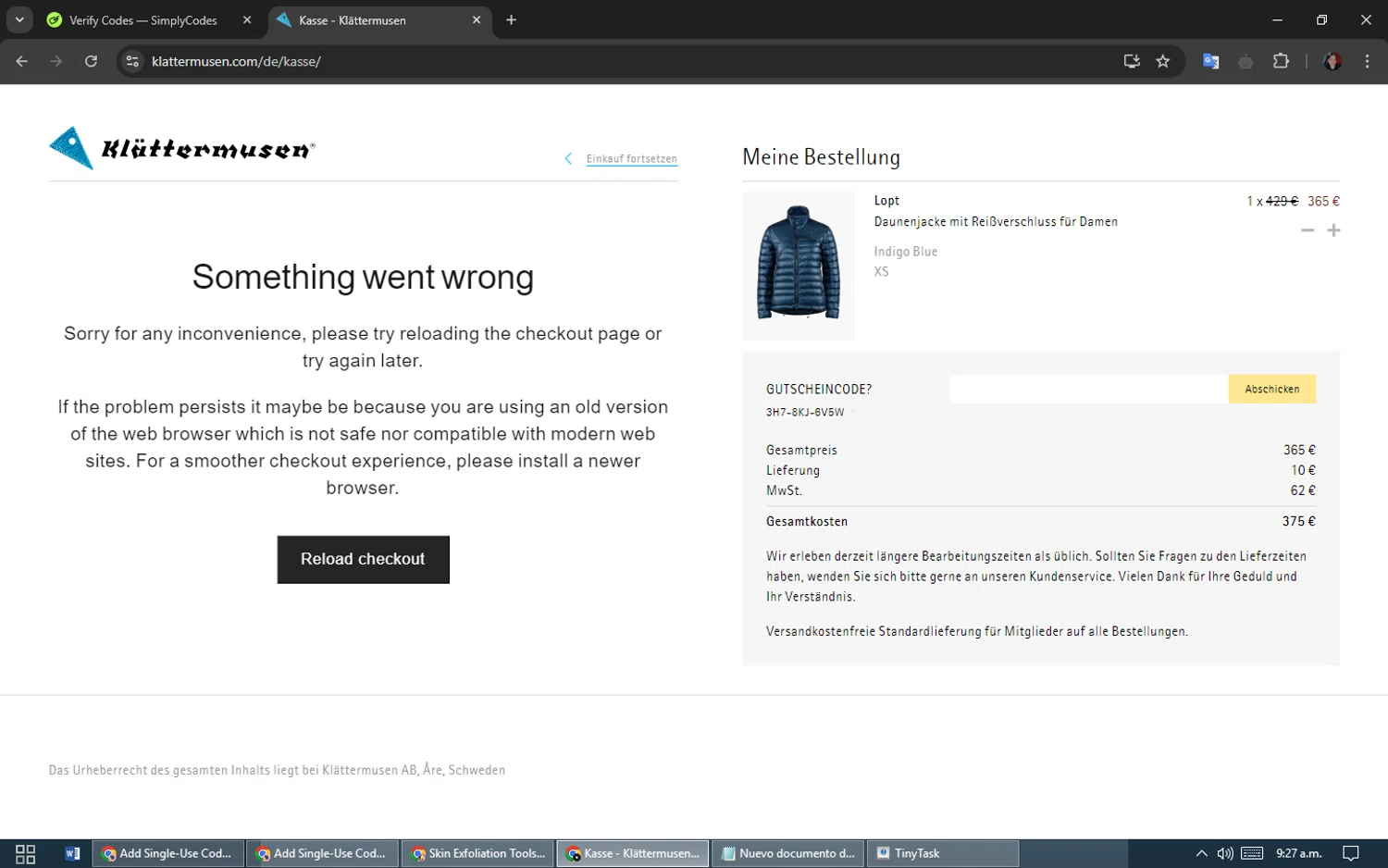The width and height of the screenshot is (1388, 868).
Task: Open the touch keyboard tray icon
Action: (1252, 853)
